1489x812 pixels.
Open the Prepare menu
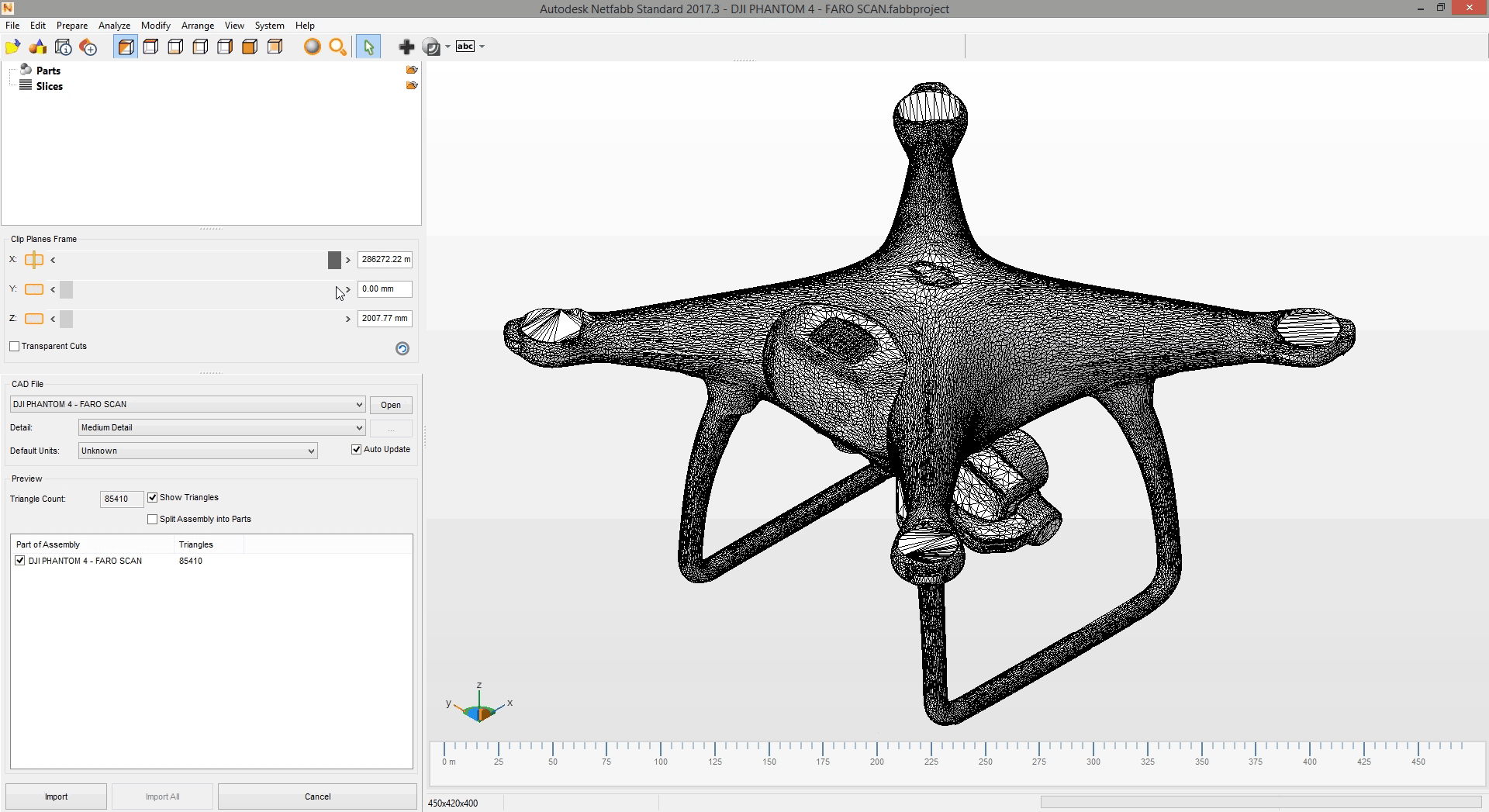(72, 26)
